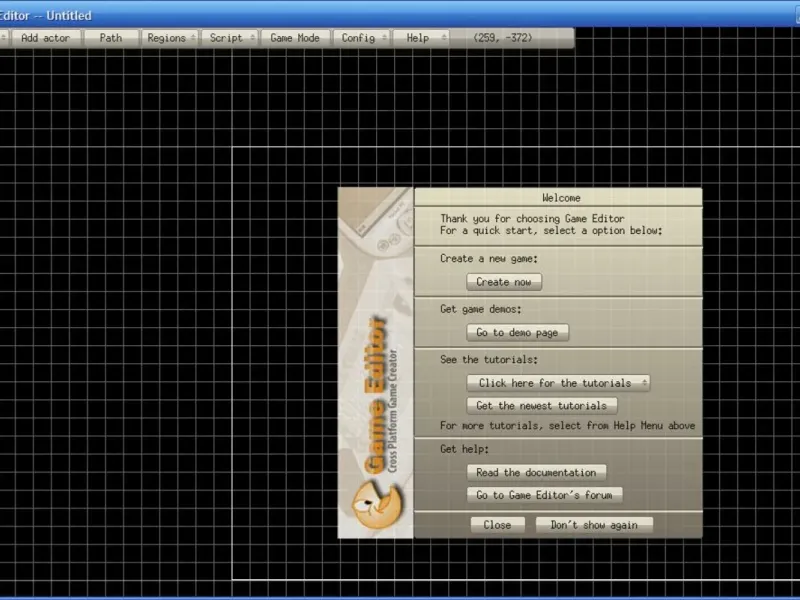Go to demo page

pyautogui.click(x=517, y=333)
